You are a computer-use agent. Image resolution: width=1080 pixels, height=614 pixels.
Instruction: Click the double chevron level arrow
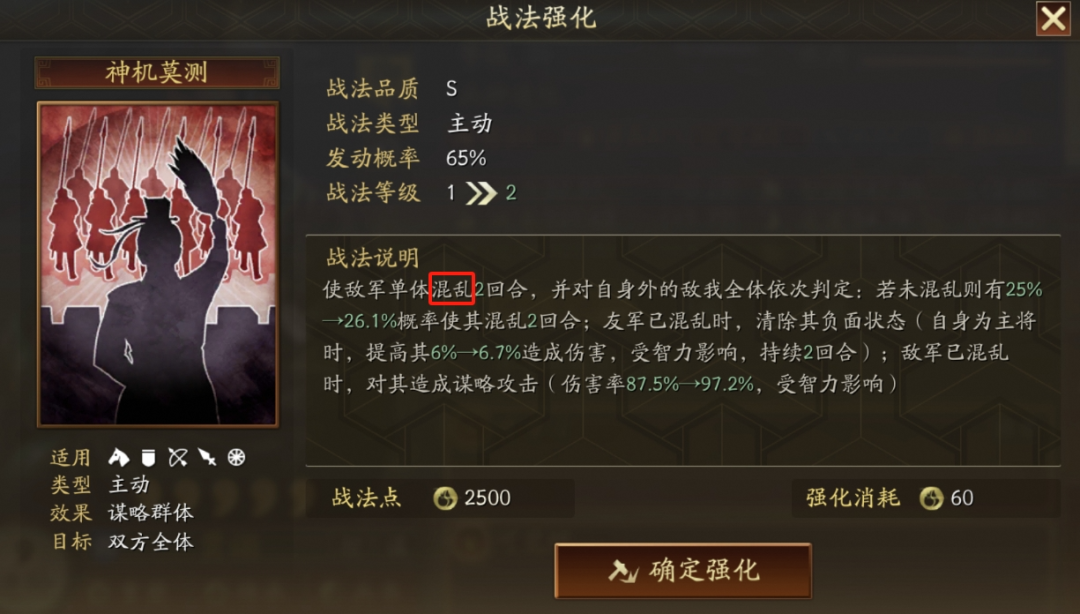tap(481, 193)
